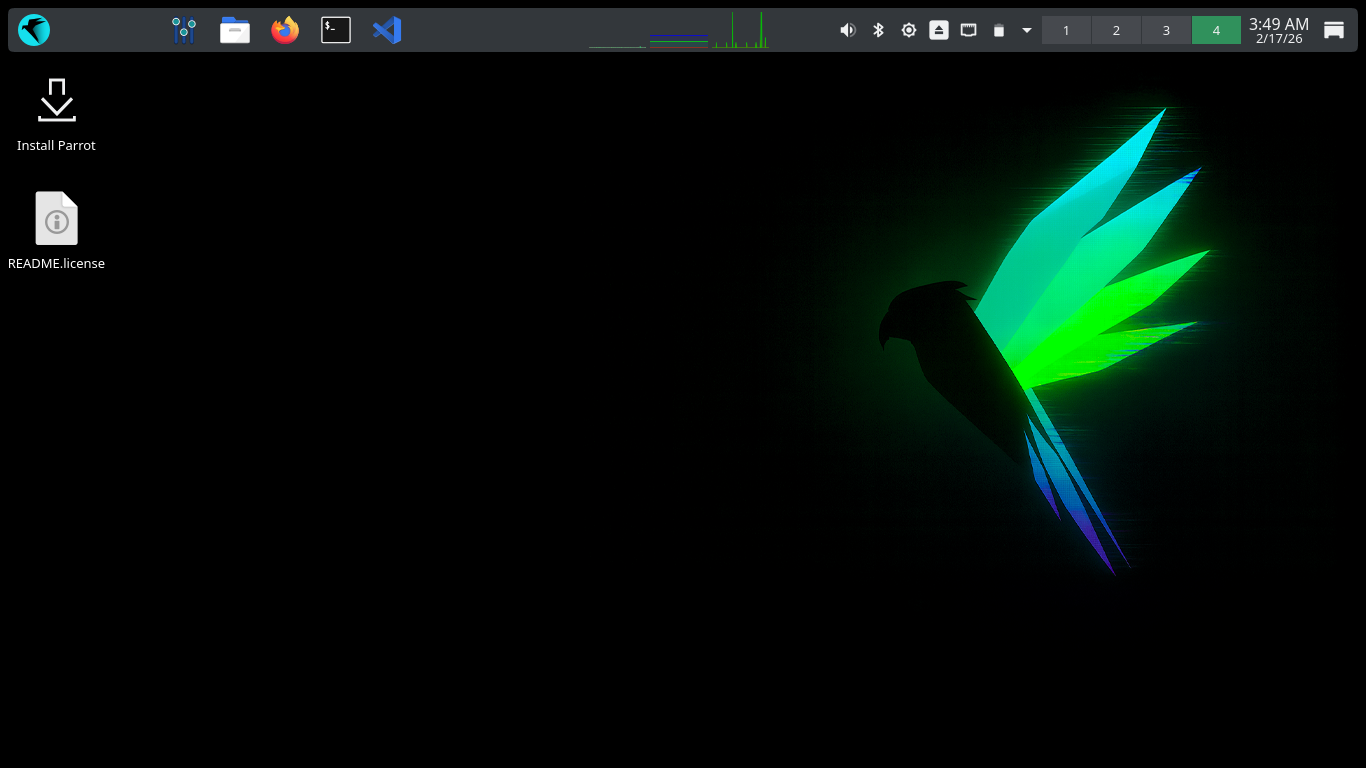Viewport: 1366px width, 768px height.
Task: Open the removable devices eject icon
Action: [x=938, y=30]
